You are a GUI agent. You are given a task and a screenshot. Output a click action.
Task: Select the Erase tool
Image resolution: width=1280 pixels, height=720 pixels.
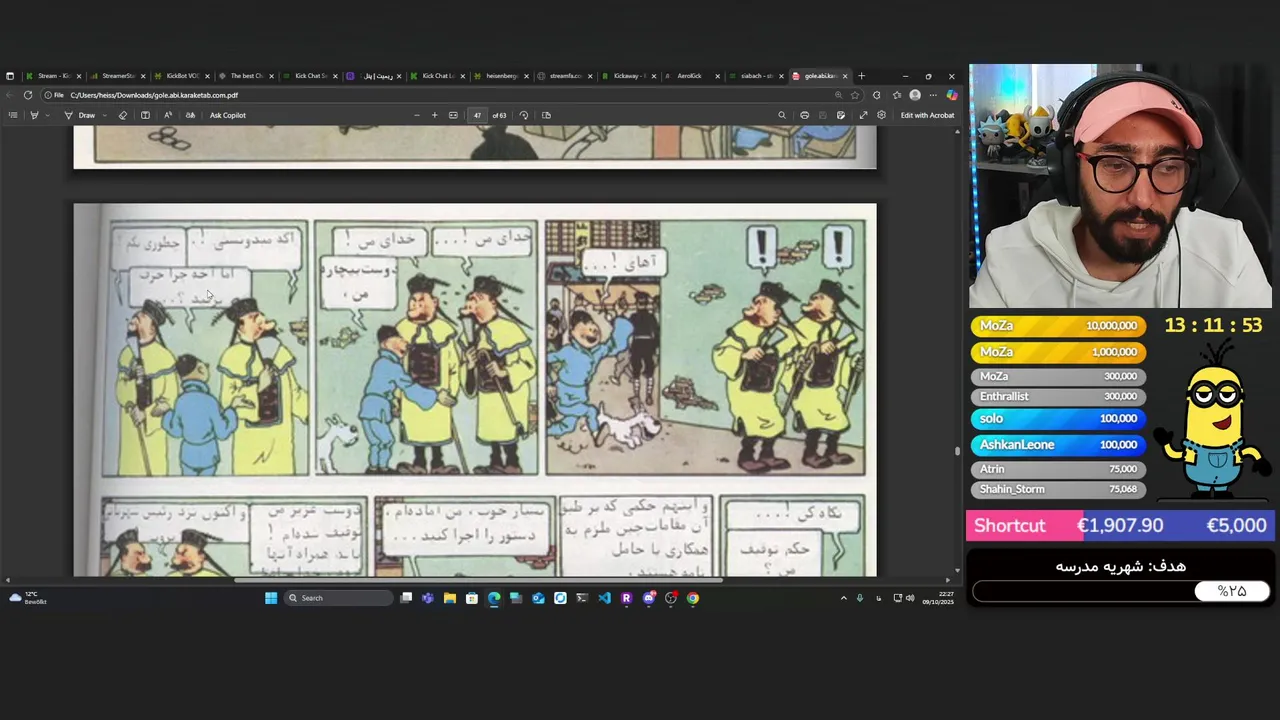click(x=123, y=115)
